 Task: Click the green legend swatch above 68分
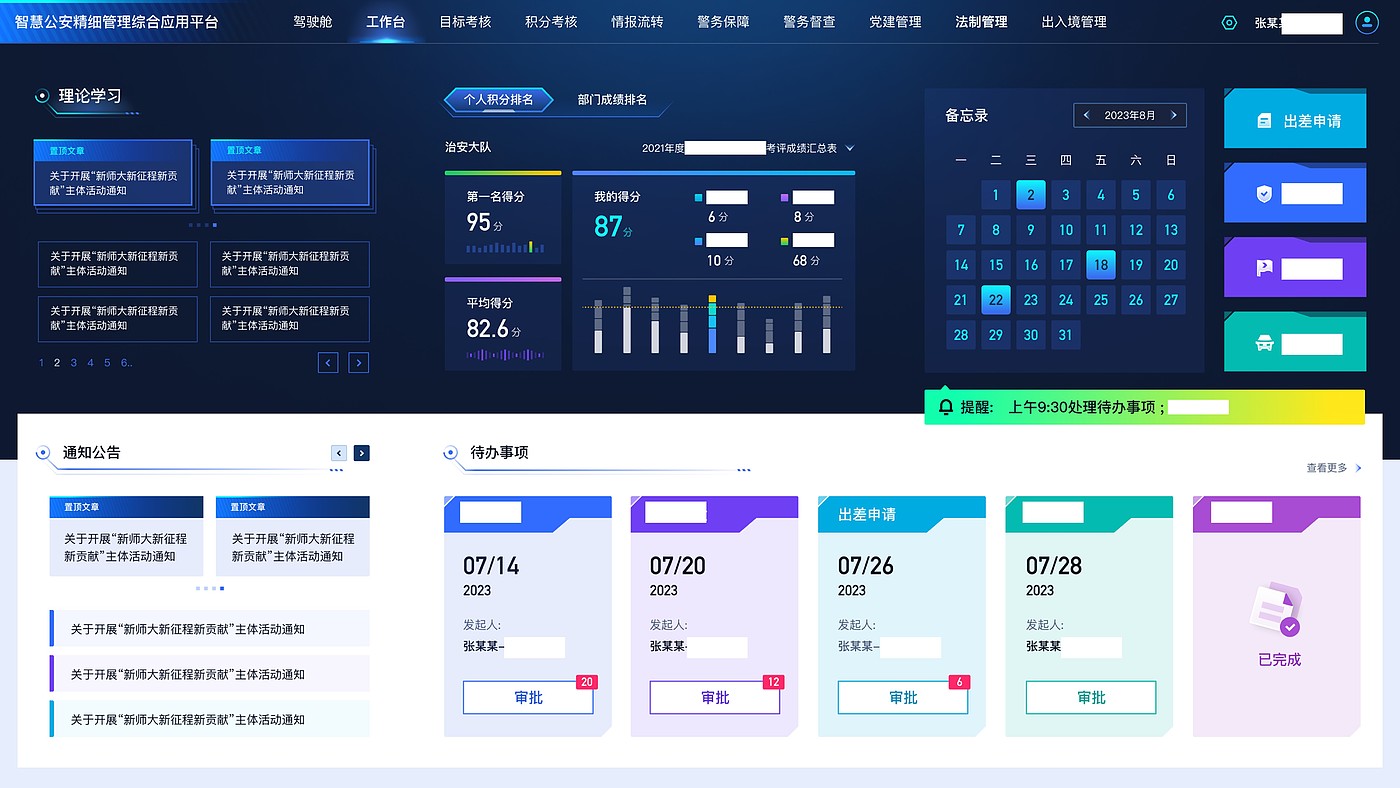[x=785, y=241]
